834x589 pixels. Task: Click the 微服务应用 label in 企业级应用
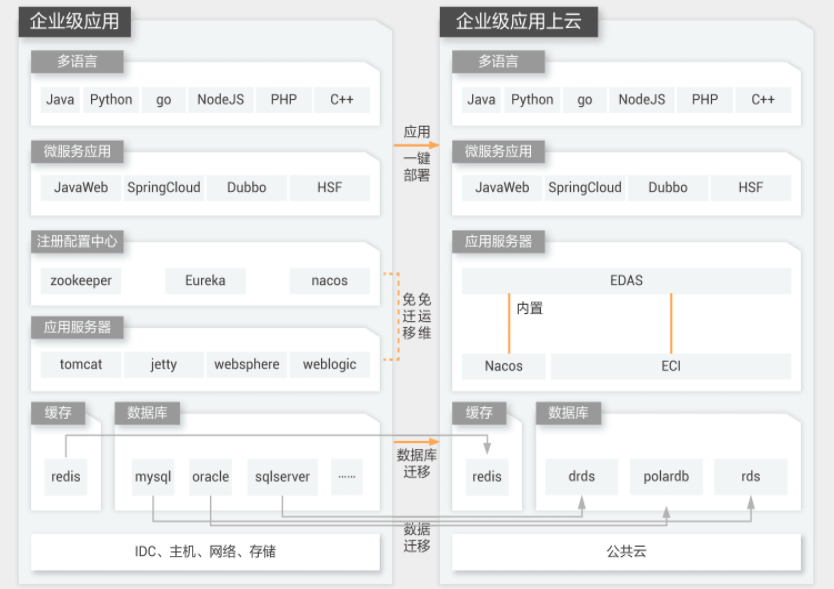click(x=77, y=152)
